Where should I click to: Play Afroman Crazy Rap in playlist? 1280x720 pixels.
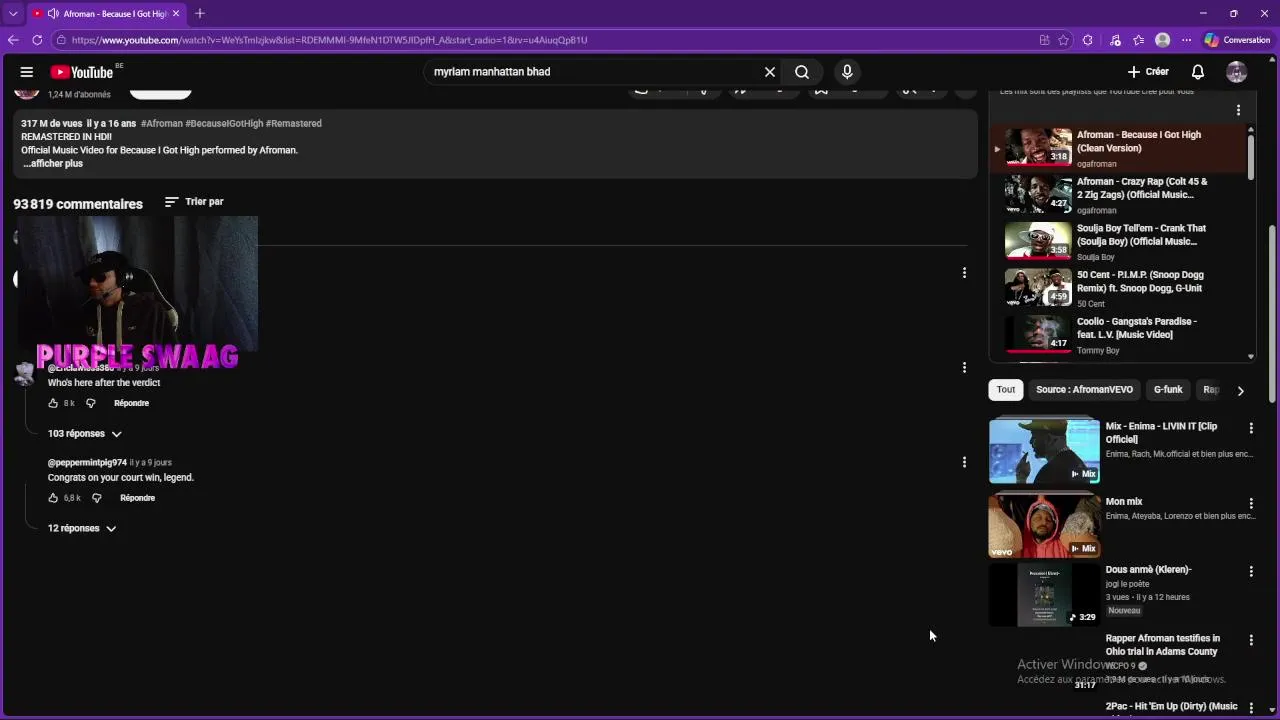[x=1117, y=195]
